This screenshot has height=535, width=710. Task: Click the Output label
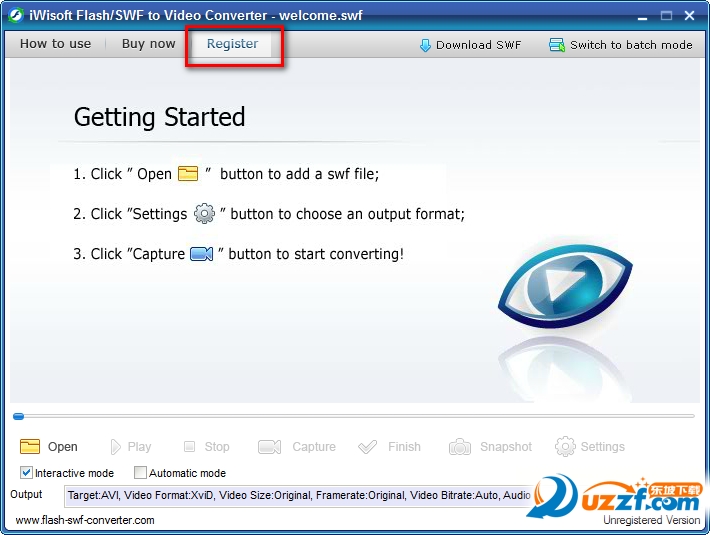[26, 494]
